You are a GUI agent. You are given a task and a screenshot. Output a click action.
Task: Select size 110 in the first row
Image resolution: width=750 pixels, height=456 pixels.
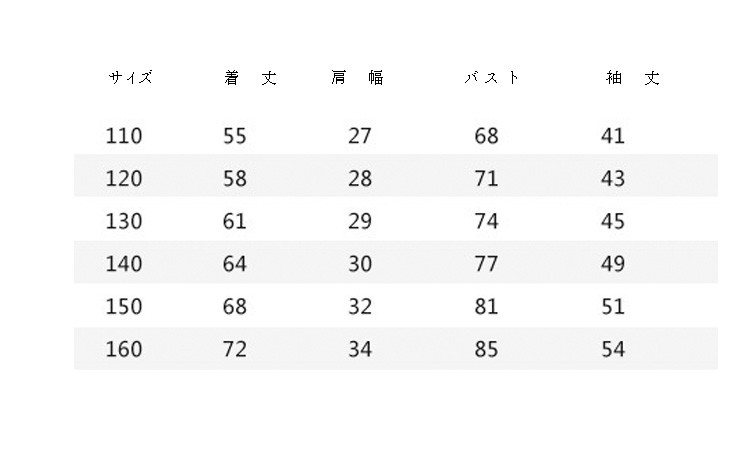point(124,136)
